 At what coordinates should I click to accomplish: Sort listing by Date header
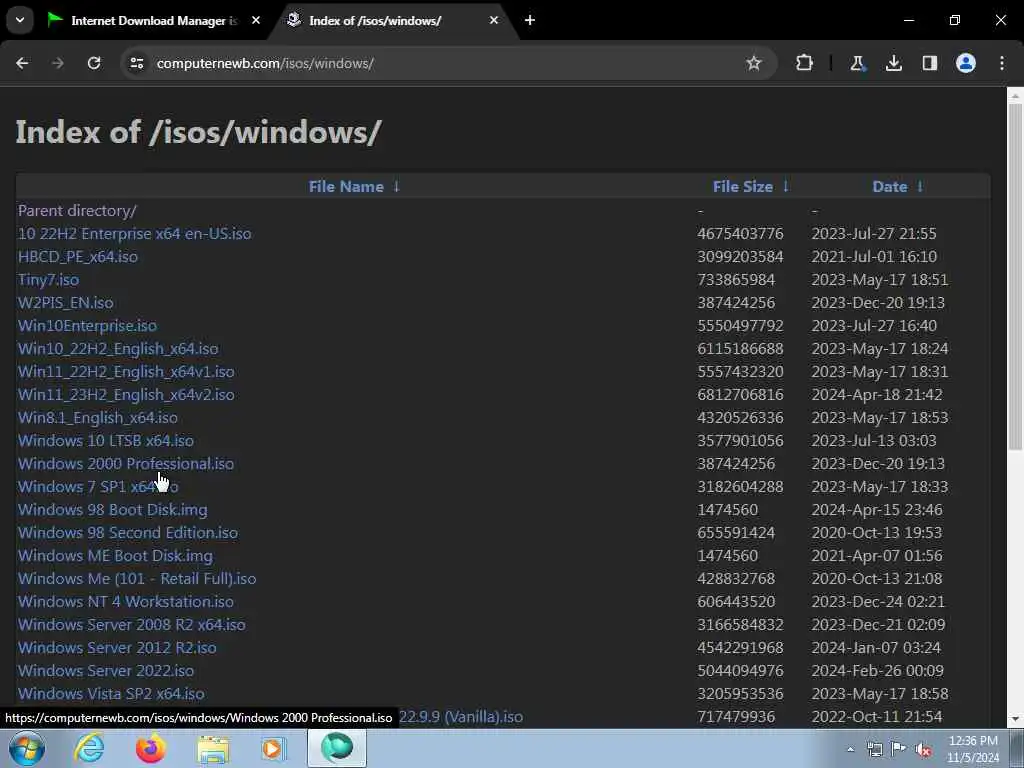pos(889,187)
